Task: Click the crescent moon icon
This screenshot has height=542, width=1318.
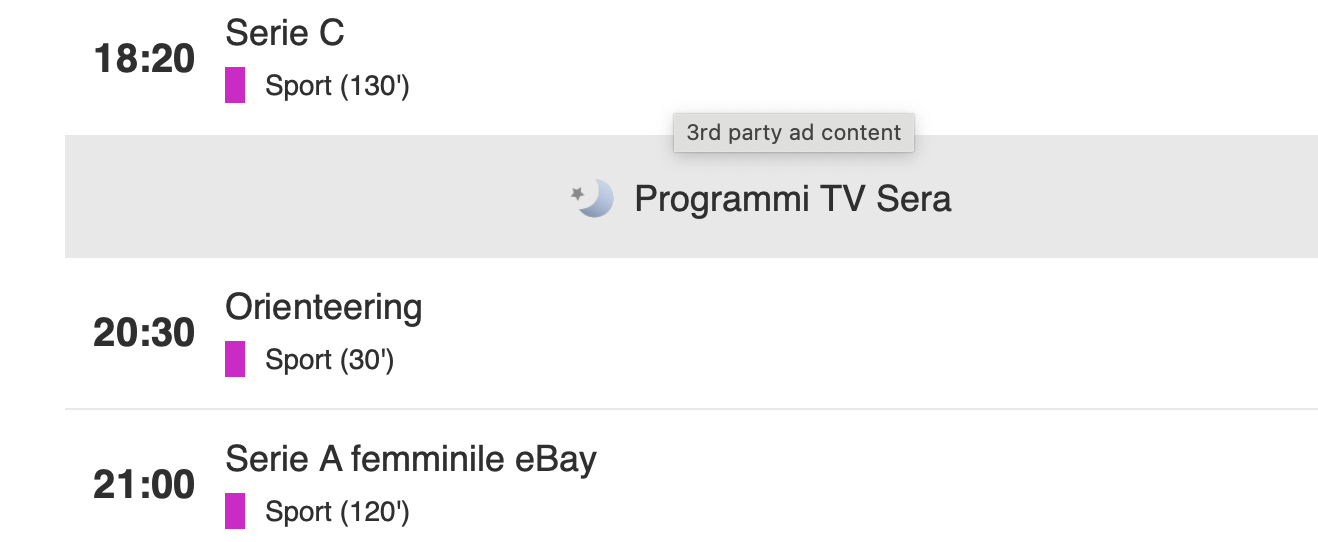Action: (x=597, y=198)
